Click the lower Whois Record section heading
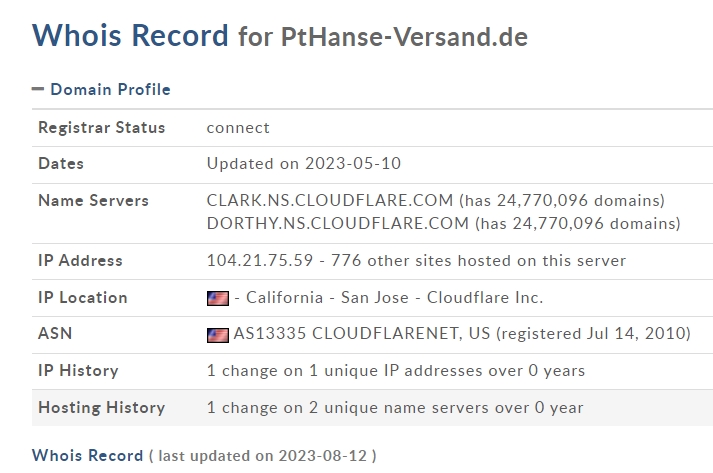Screen dimensions: 713x473 tap(87, 455)
